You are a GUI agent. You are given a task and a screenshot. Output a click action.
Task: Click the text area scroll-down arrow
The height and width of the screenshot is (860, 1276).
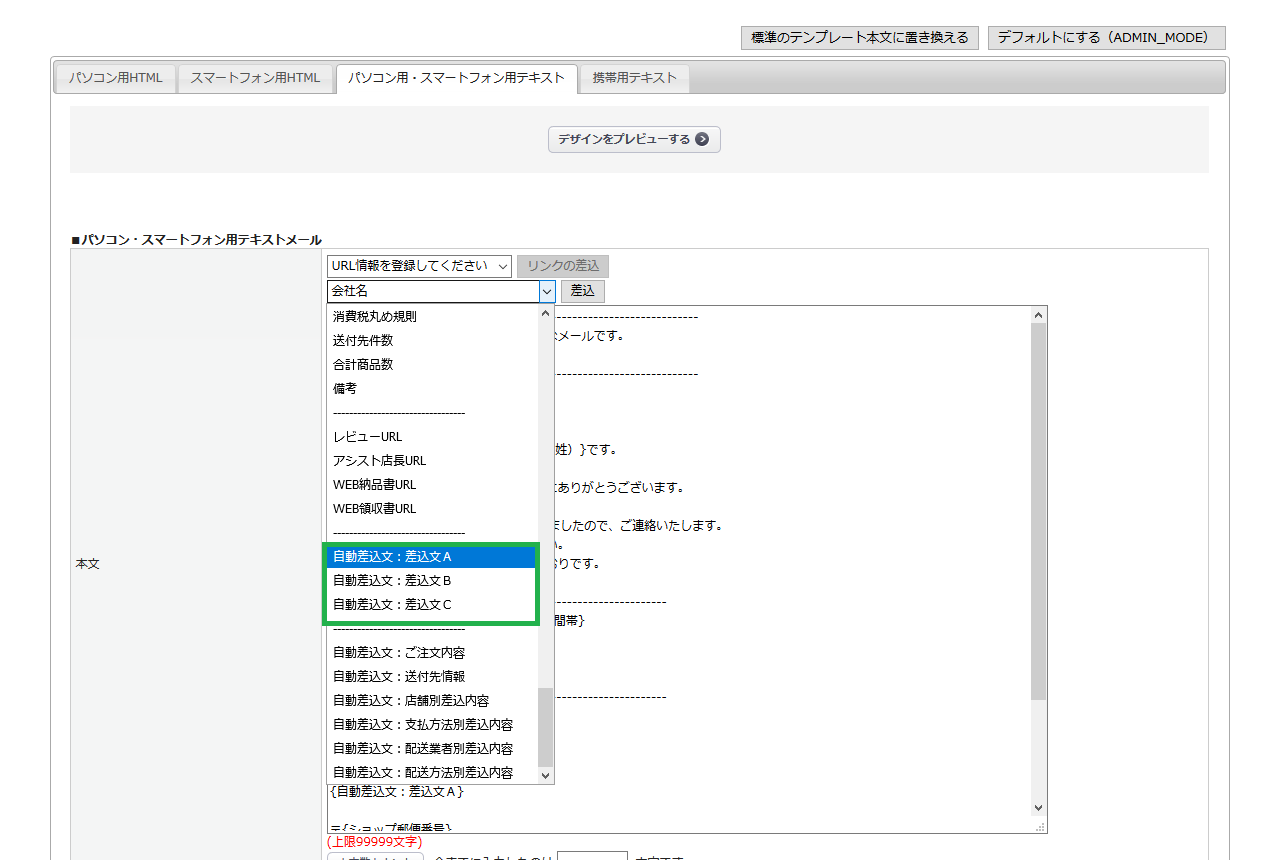point(1038,808)
